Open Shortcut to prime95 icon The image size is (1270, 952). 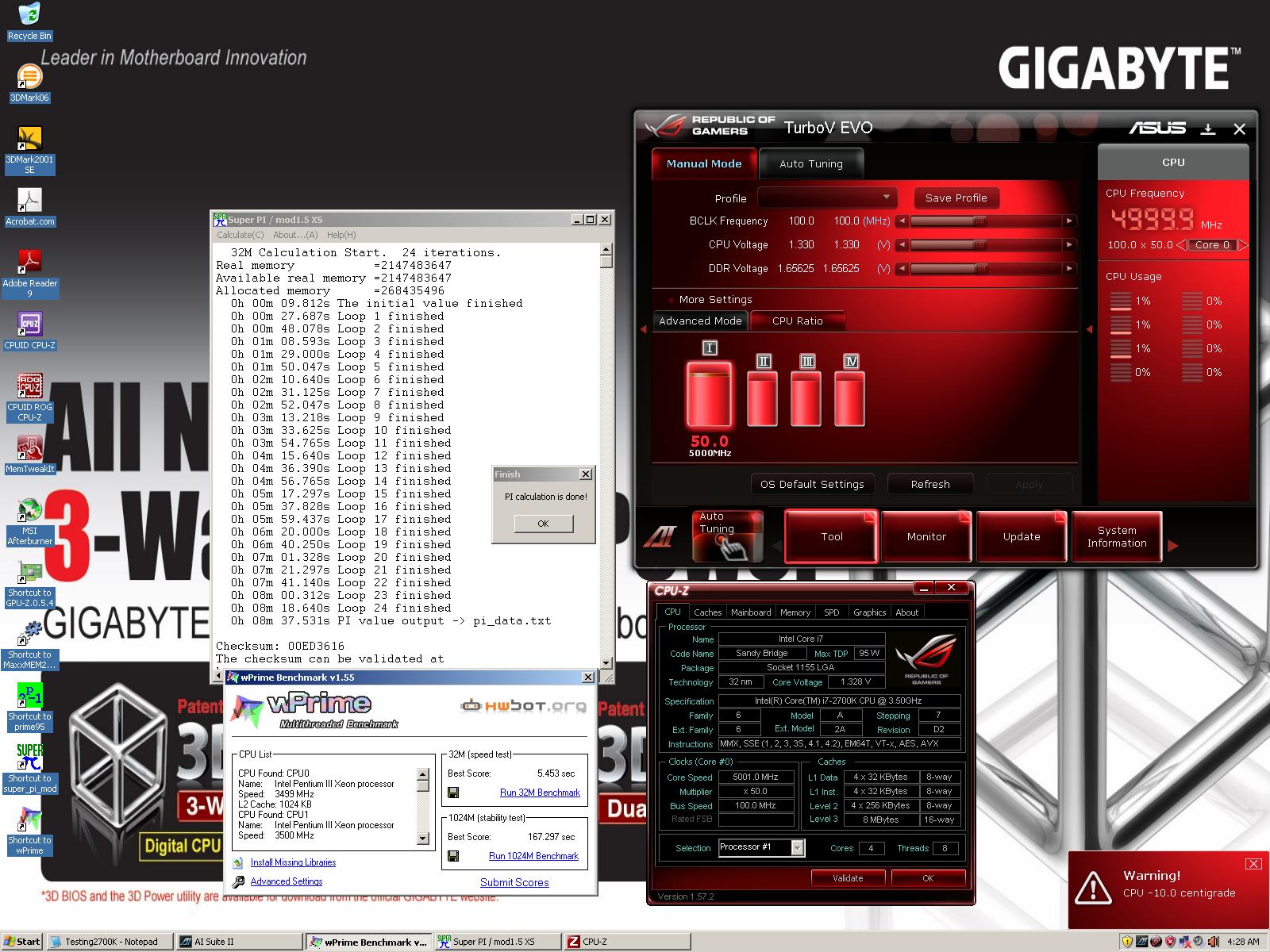coord(29,708)
